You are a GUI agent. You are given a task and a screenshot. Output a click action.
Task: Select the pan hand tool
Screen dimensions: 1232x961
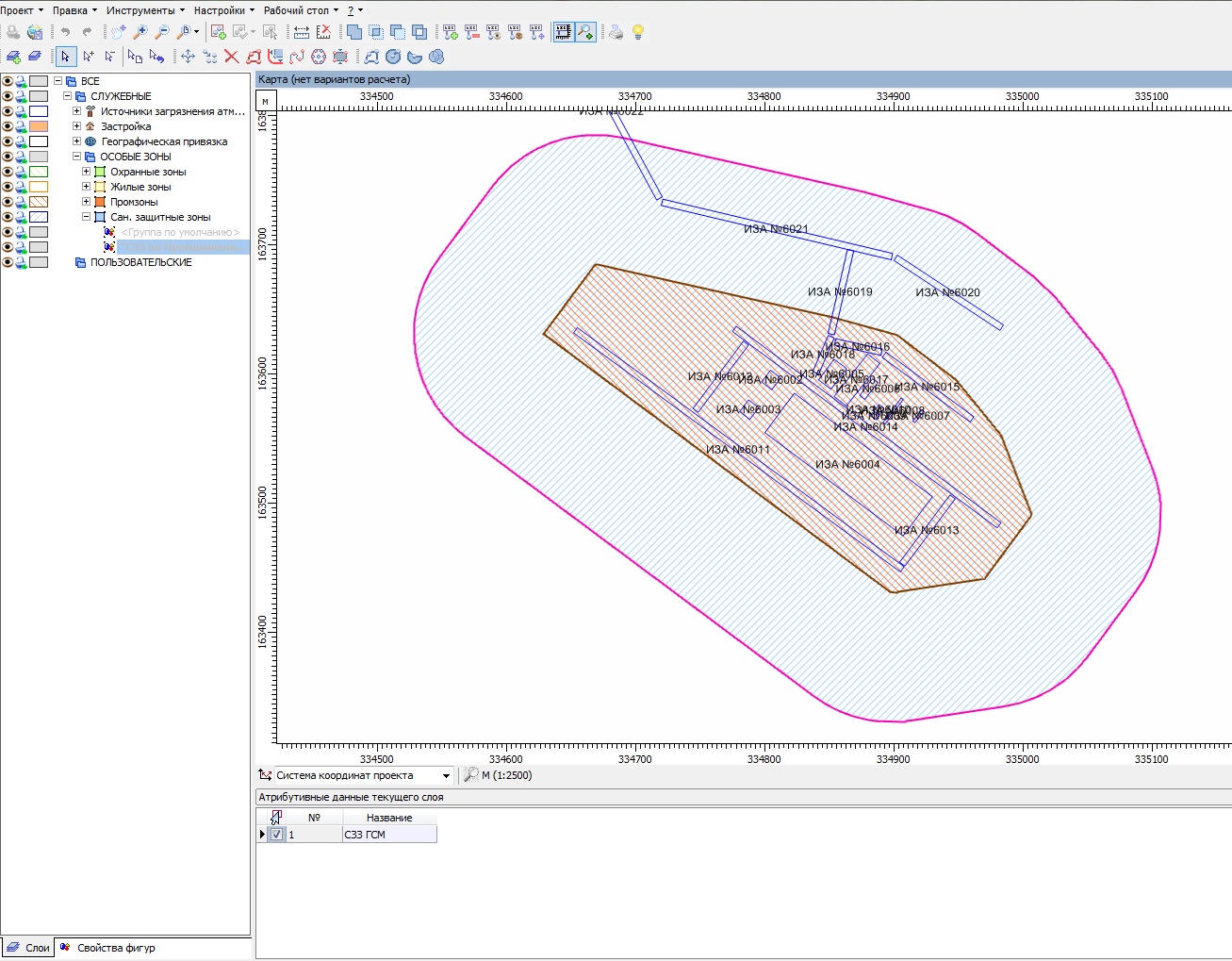pos(118,32)
